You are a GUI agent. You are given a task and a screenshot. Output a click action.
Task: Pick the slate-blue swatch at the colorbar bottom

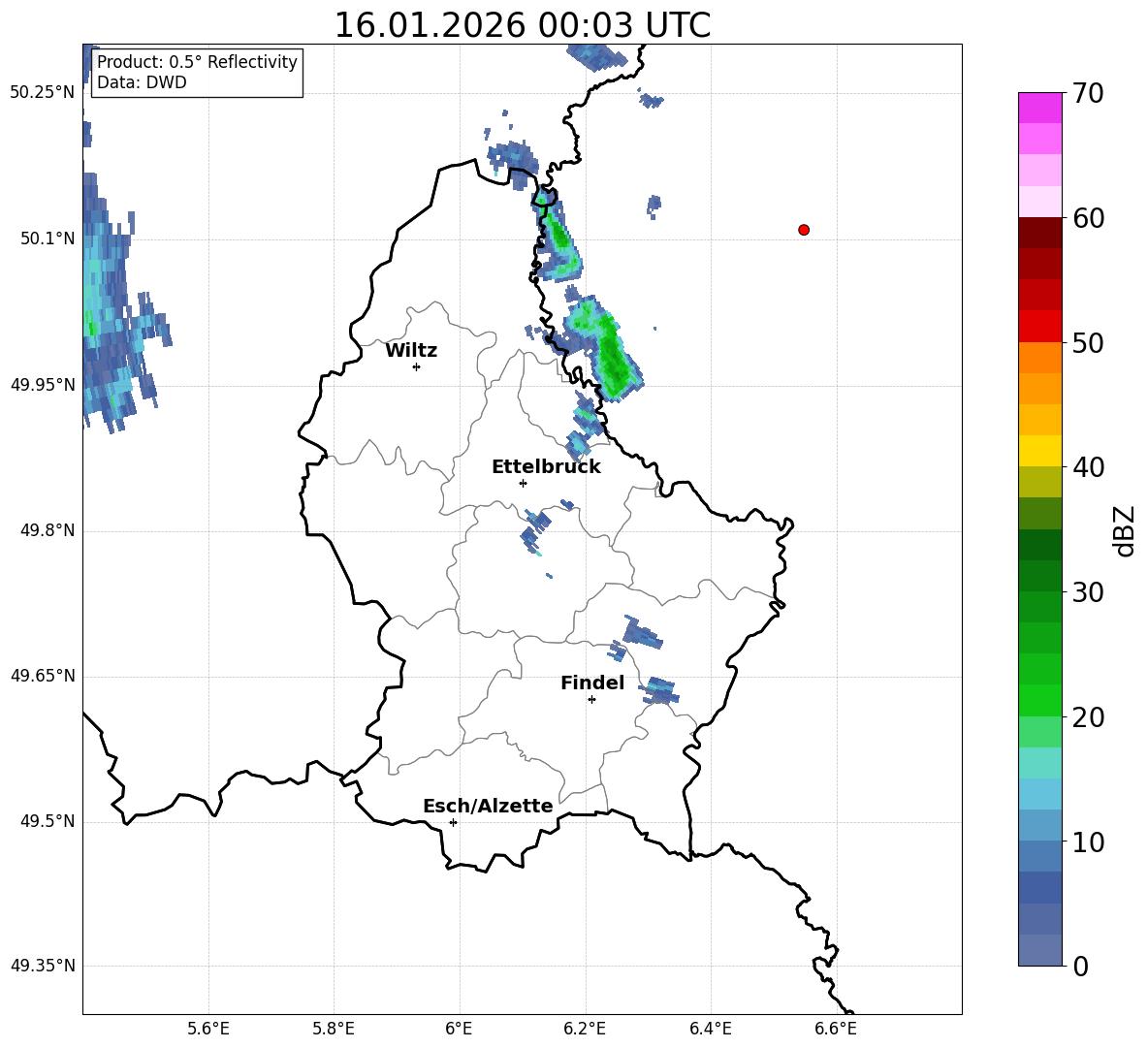point(1039,950)
